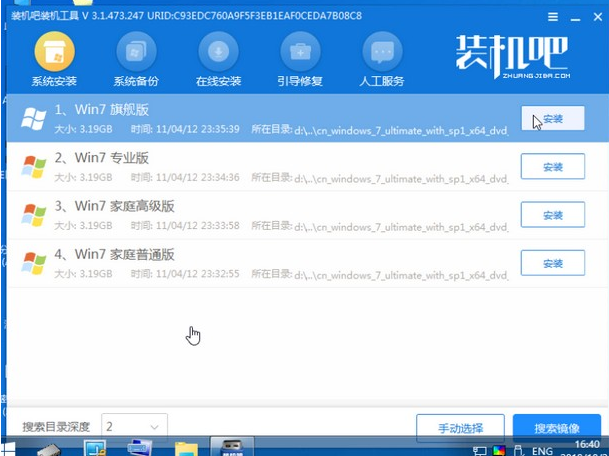Install Win7 家庭普通版 with its 安装 button

point(553,263)
